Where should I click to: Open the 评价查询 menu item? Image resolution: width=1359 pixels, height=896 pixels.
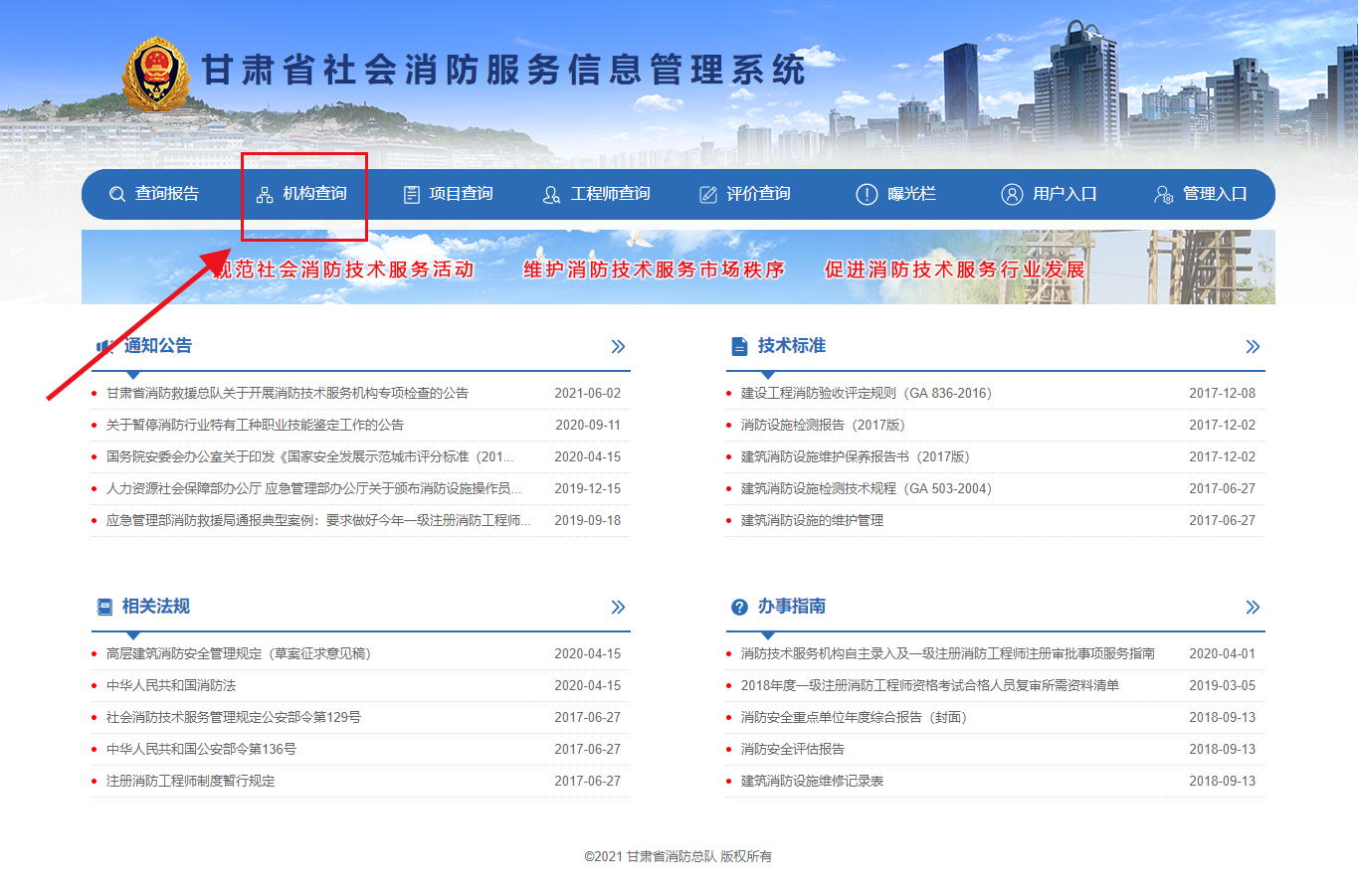[758, 194]
